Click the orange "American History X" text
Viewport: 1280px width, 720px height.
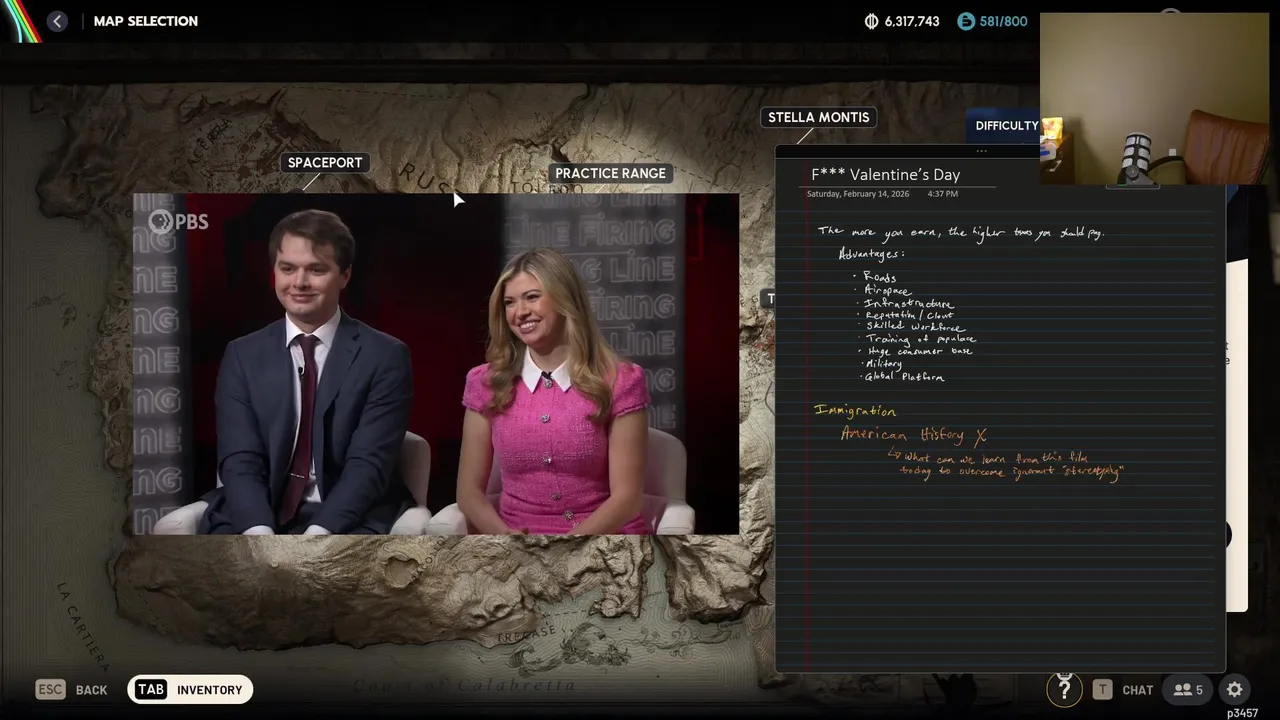pyautogui.click(x=914, y=435)
